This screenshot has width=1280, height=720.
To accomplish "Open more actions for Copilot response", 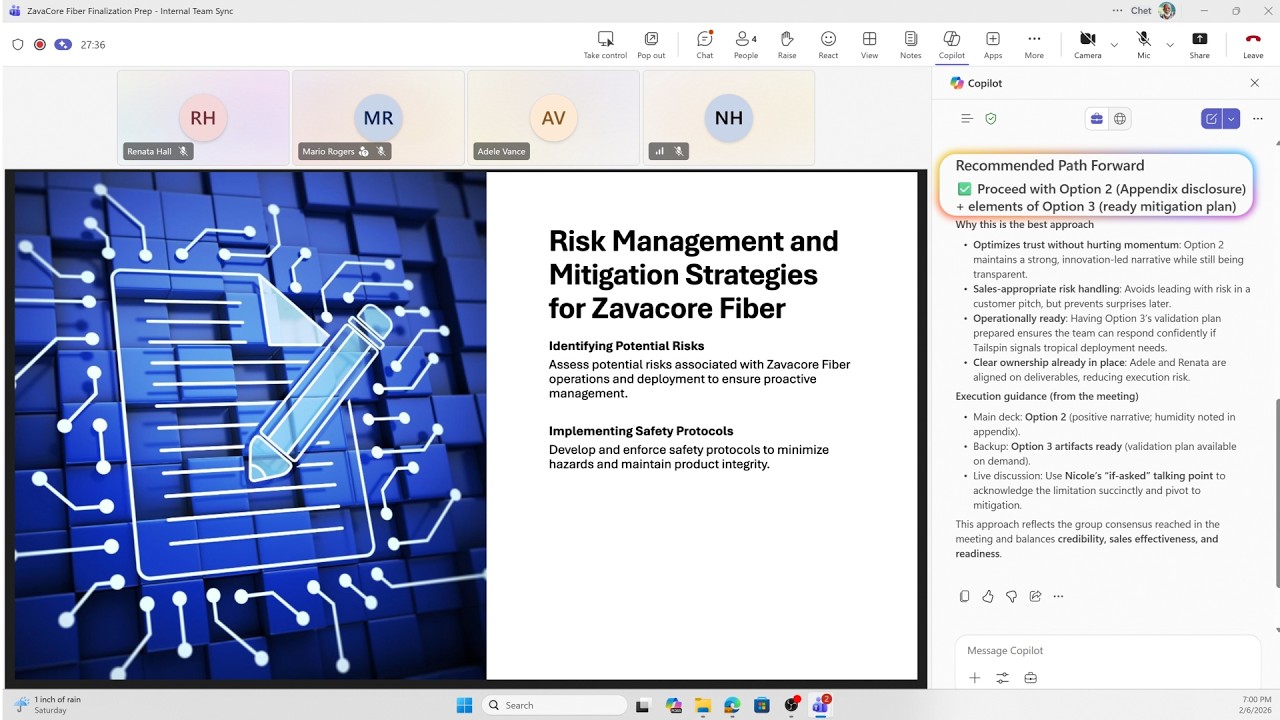I will tap(1058, 596).
